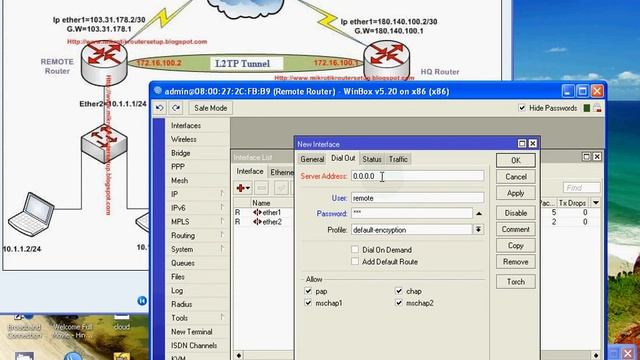Click the Server Address input field
640x360 pixels.
click(x=418, y=176)
